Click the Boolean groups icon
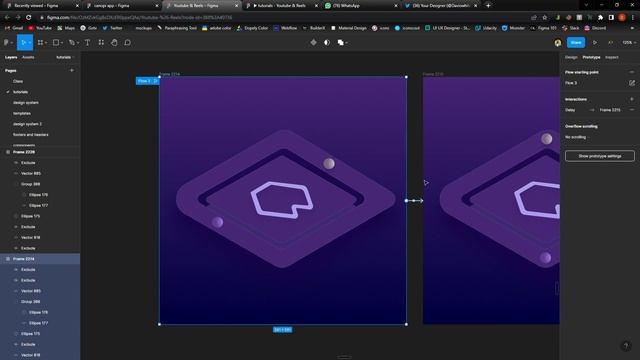This screenshot has height=360, width=640. point(340,42)
